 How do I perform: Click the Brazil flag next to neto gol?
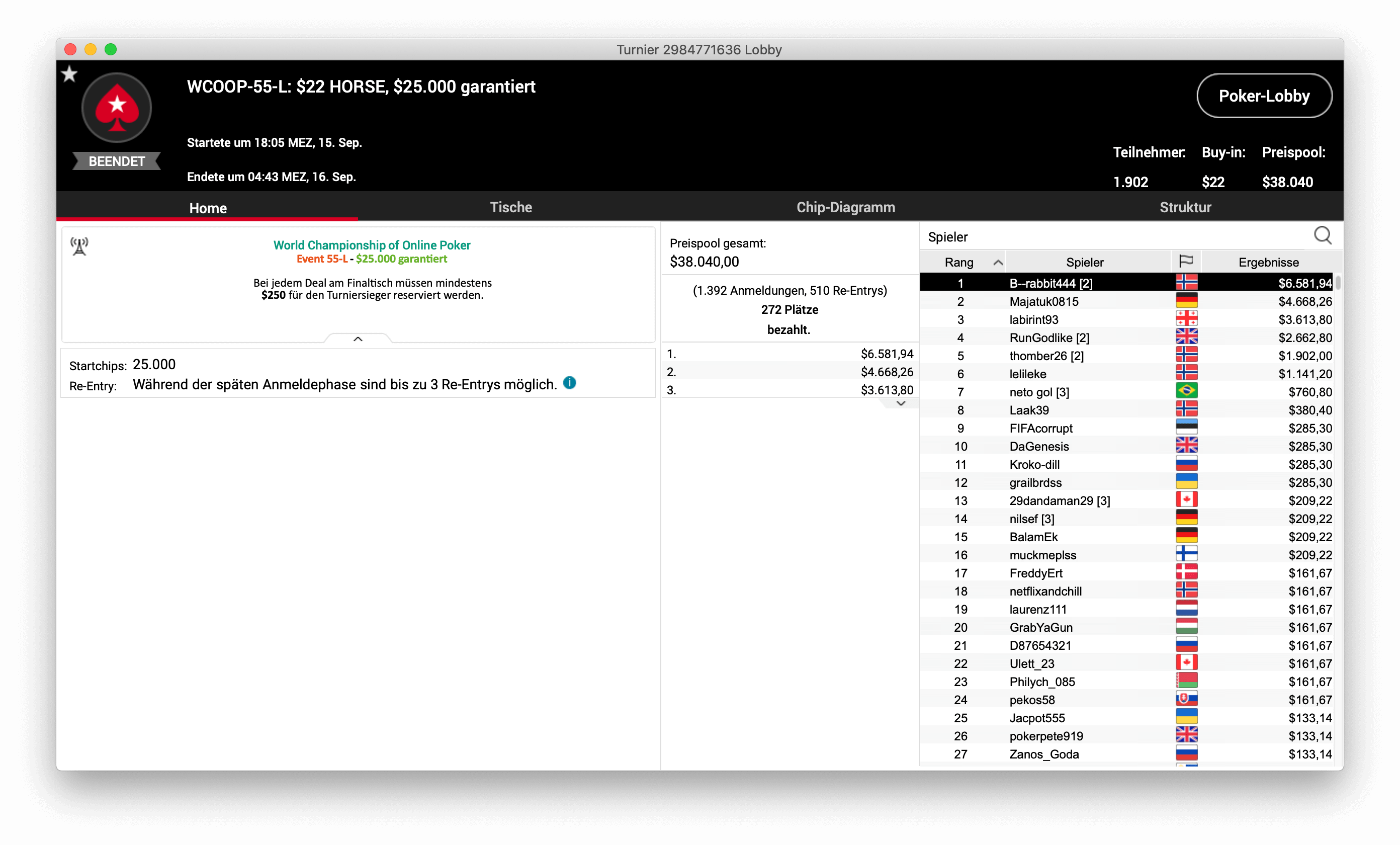[1186, 391]
